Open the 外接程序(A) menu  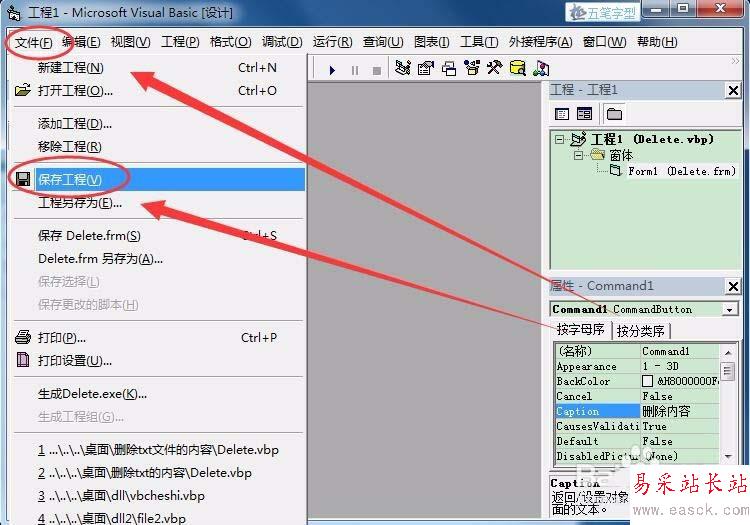click(540, 42)
